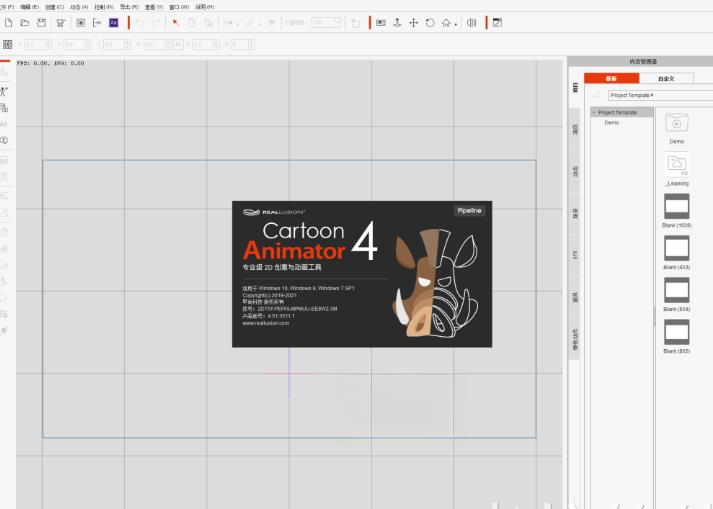Screen dimensions: 713x509
Task: Click the greyed-out Redo arrow
Action: coord(156,23)
